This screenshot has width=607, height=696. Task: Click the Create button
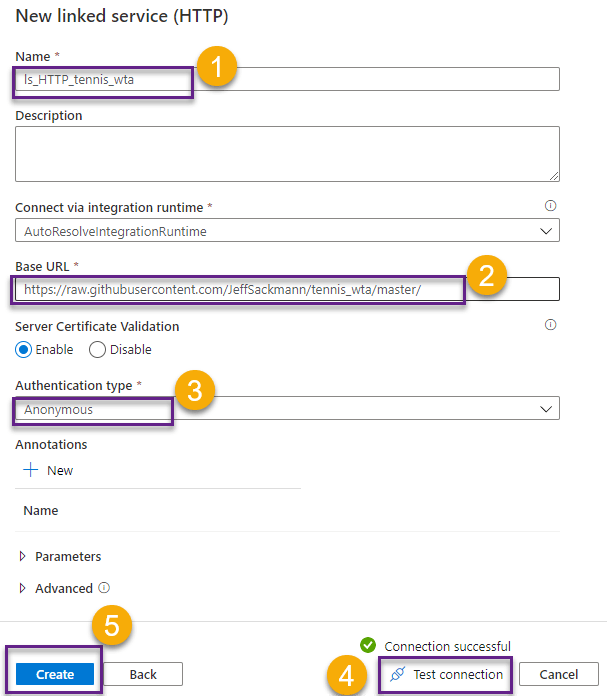[55, 675]
